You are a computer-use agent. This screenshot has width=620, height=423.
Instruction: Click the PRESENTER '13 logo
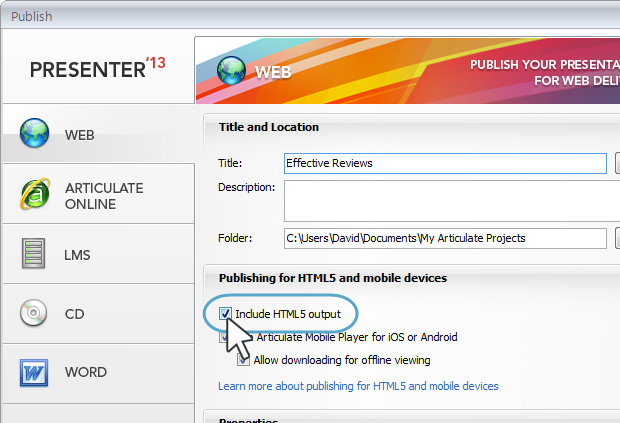pyautogui.click(x=98, y=69)
